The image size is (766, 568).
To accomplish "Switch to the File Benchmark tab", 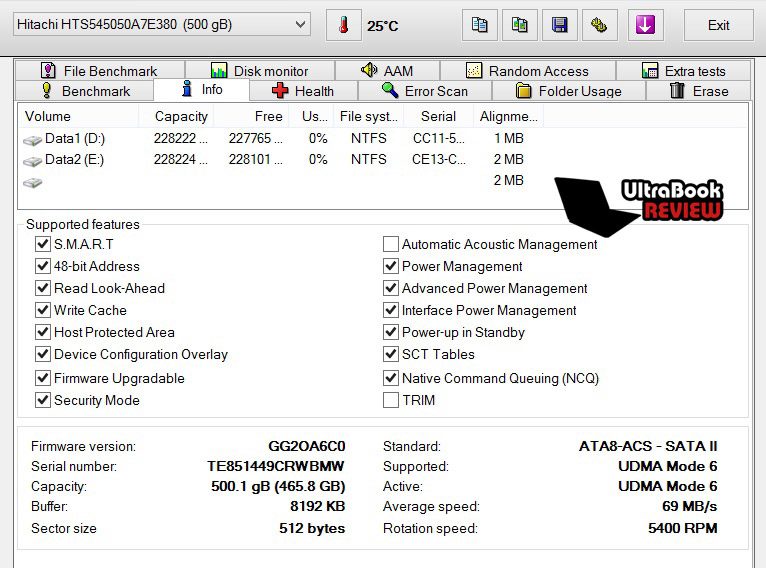I will (100, 71).
